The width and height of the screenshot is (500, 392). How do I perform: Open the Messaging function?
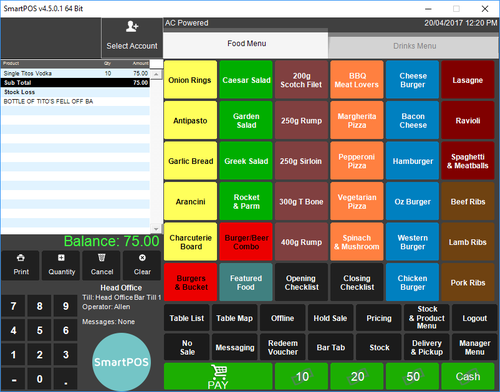tap(235, 347)
